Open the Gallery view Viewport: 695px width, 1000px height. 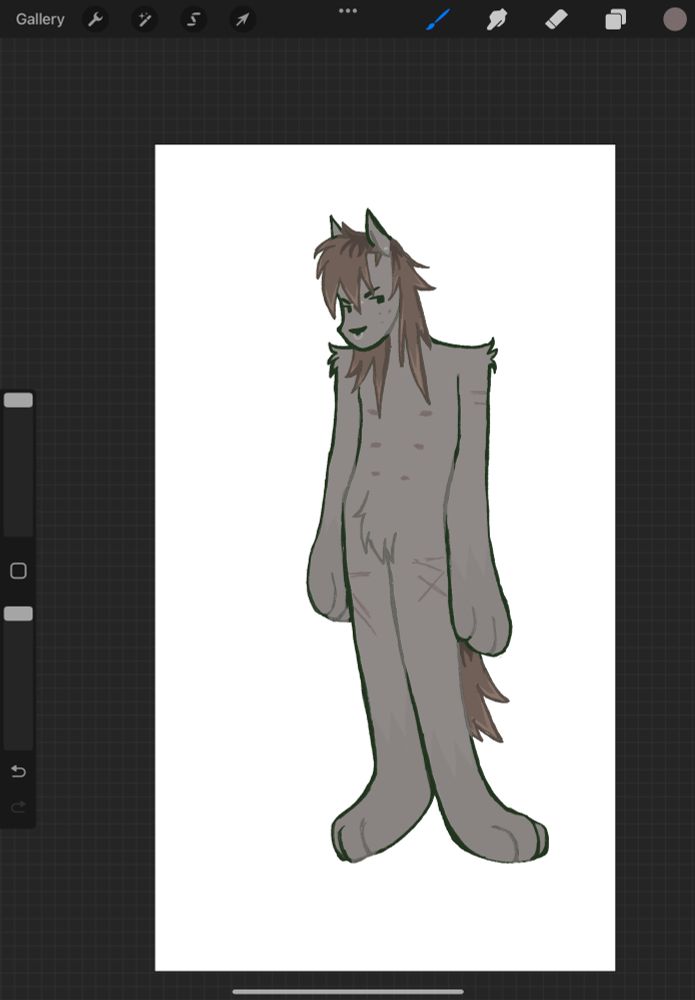point(40,20)
